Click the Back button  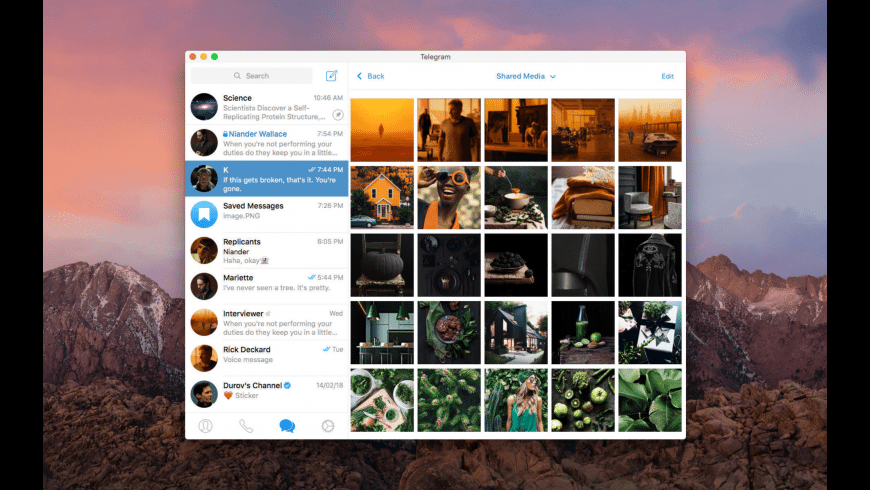[x=371, y=76]
